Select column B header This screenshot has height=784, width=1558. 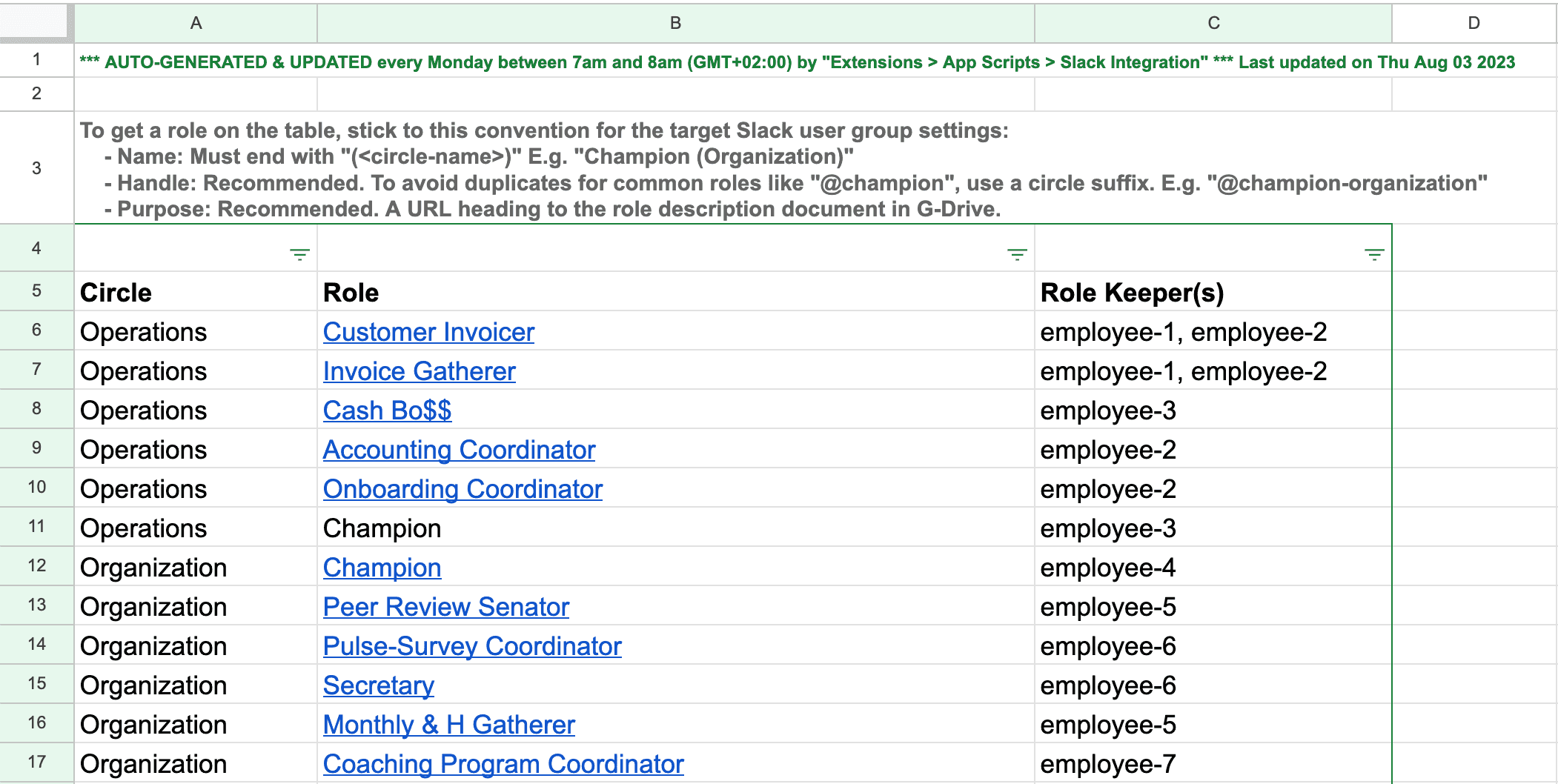coord(675,23)
